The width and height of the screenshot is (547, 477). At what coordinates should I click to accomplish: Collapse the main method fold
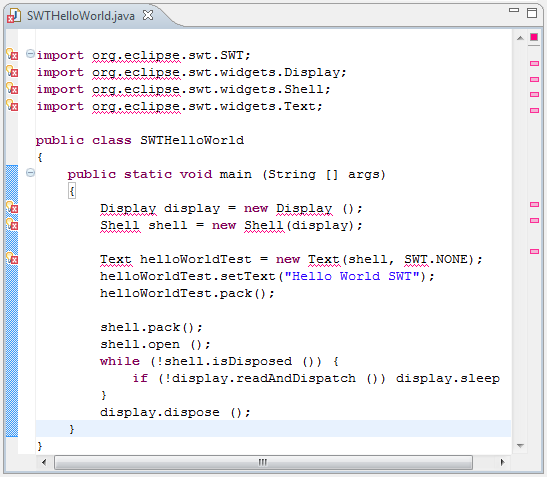coord(30,173)
